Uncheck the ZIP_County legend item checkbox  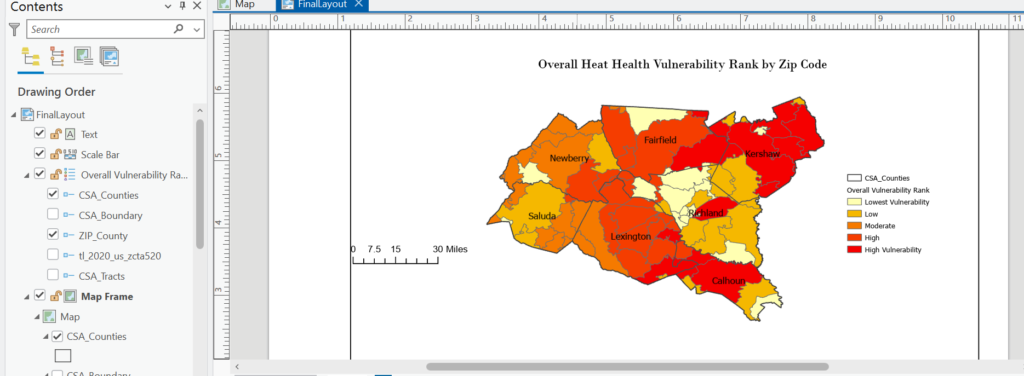pos(54,234)
